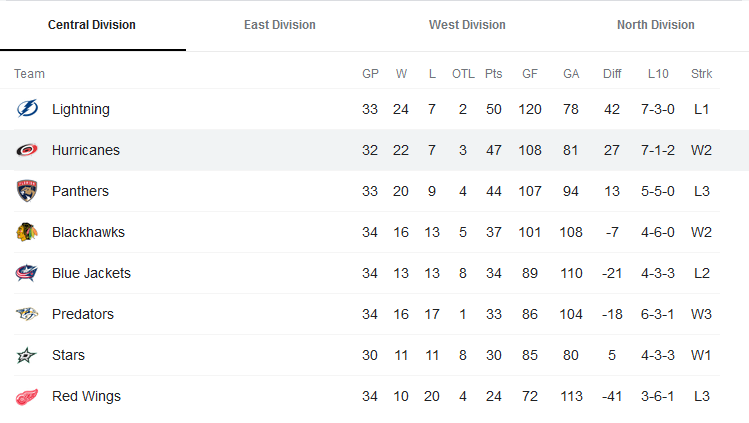Click the Lightning team logo
Screen dimensions: 749x423
click(27, 109)
